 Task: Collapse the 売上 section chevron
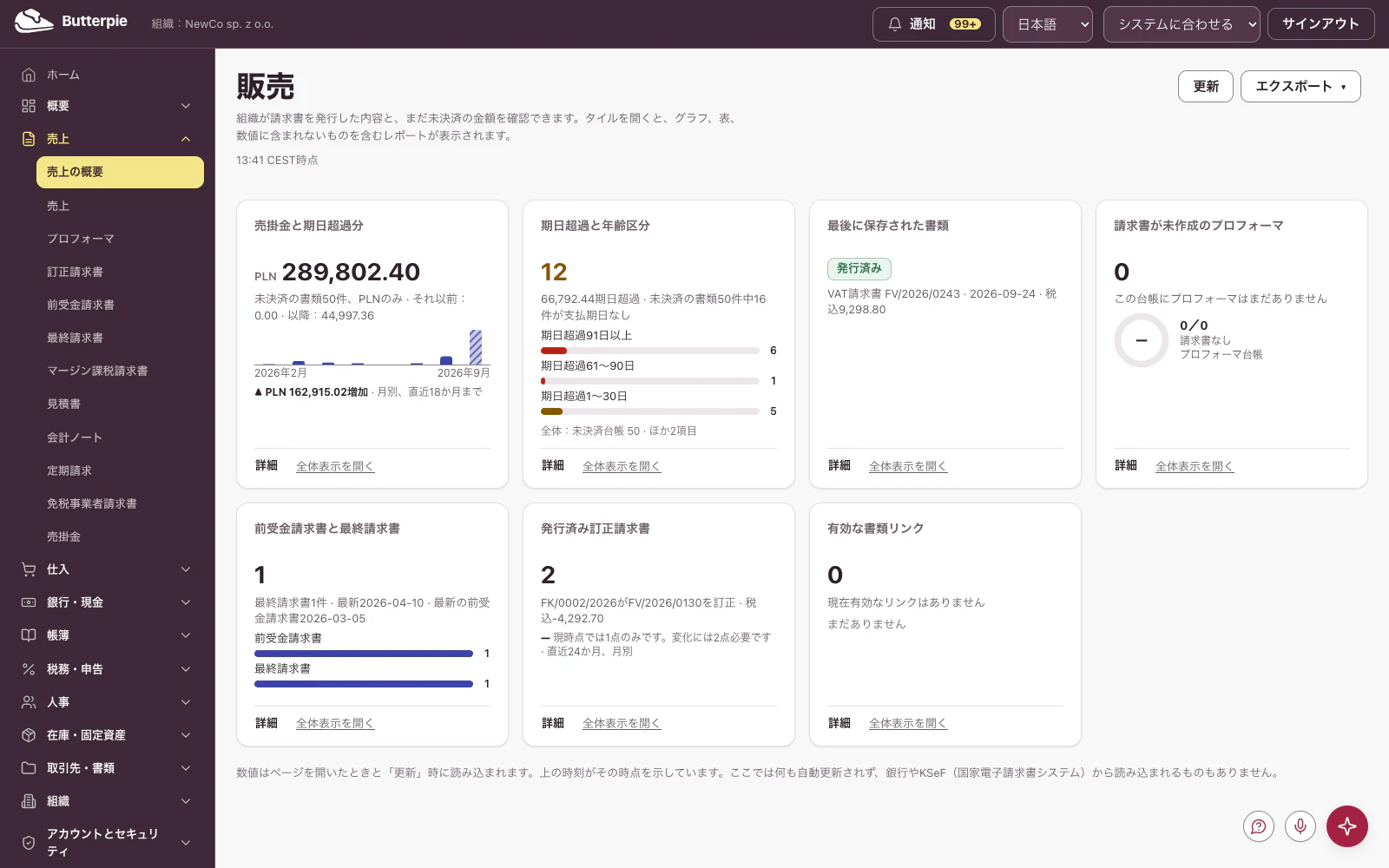tap(186, 139)
